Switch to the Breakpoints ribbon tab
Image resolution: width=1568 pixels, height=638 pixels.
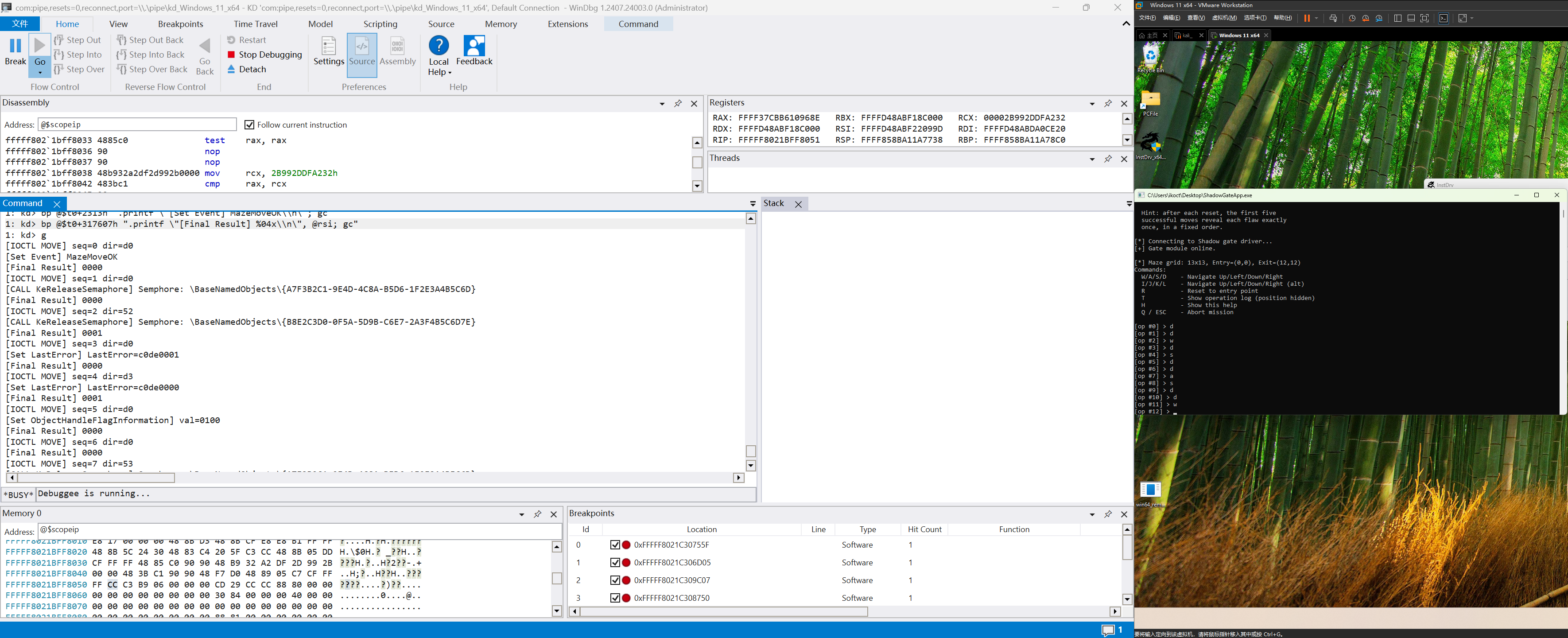click(180, 24)
